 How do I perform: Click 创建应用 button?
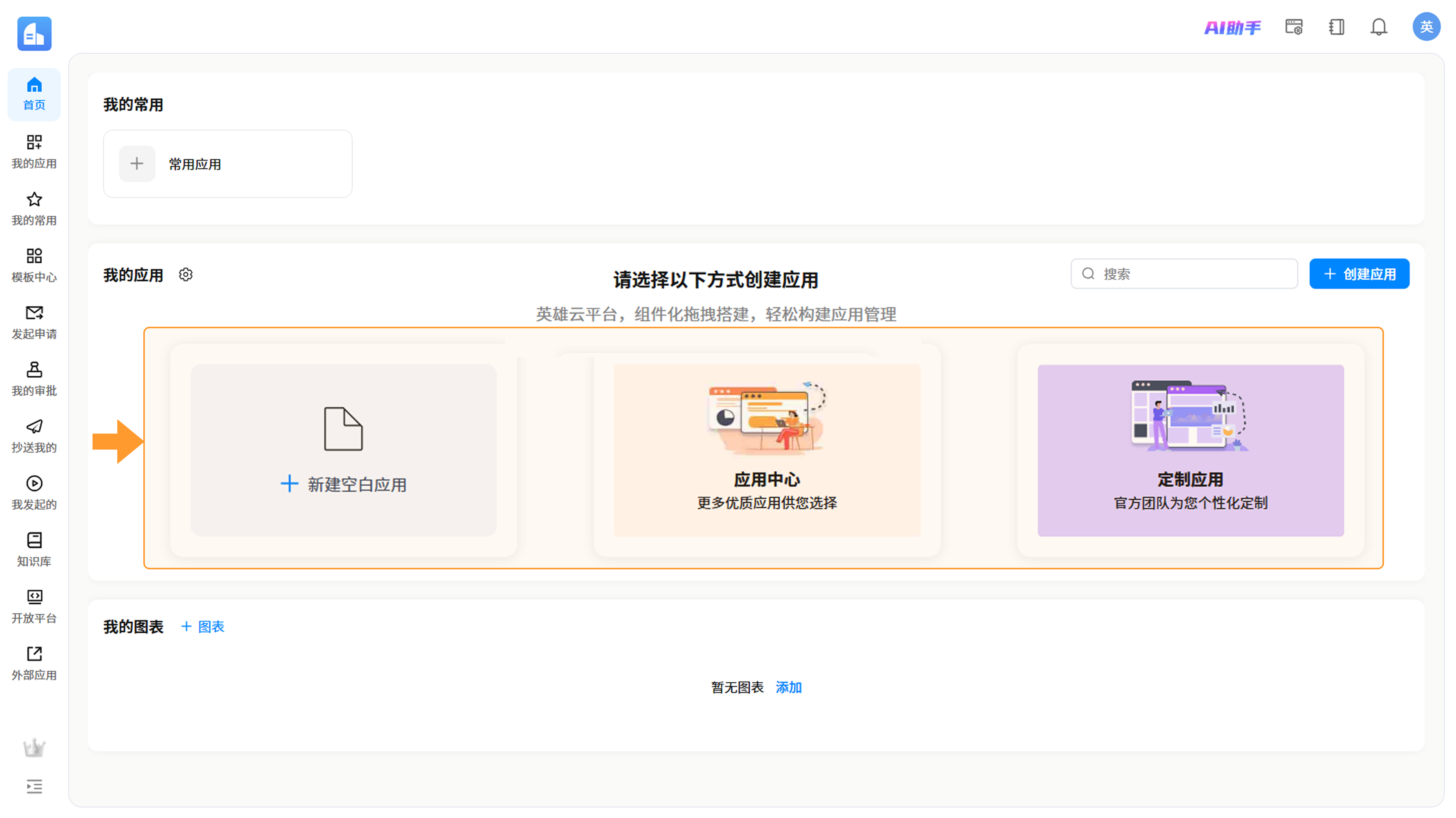(x=1359, y=274)
